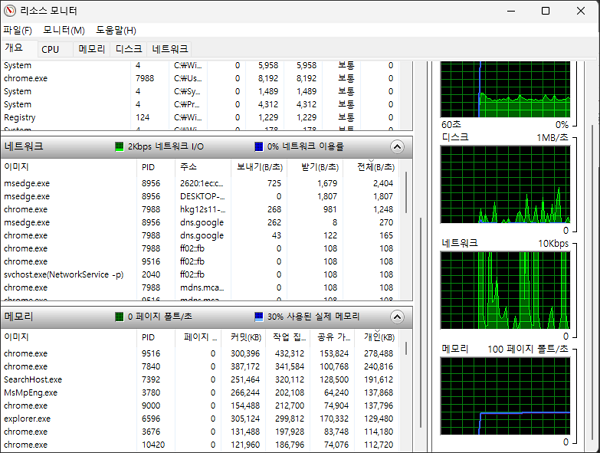Sort network list by 보내기(B/초) column

point(259,167)
